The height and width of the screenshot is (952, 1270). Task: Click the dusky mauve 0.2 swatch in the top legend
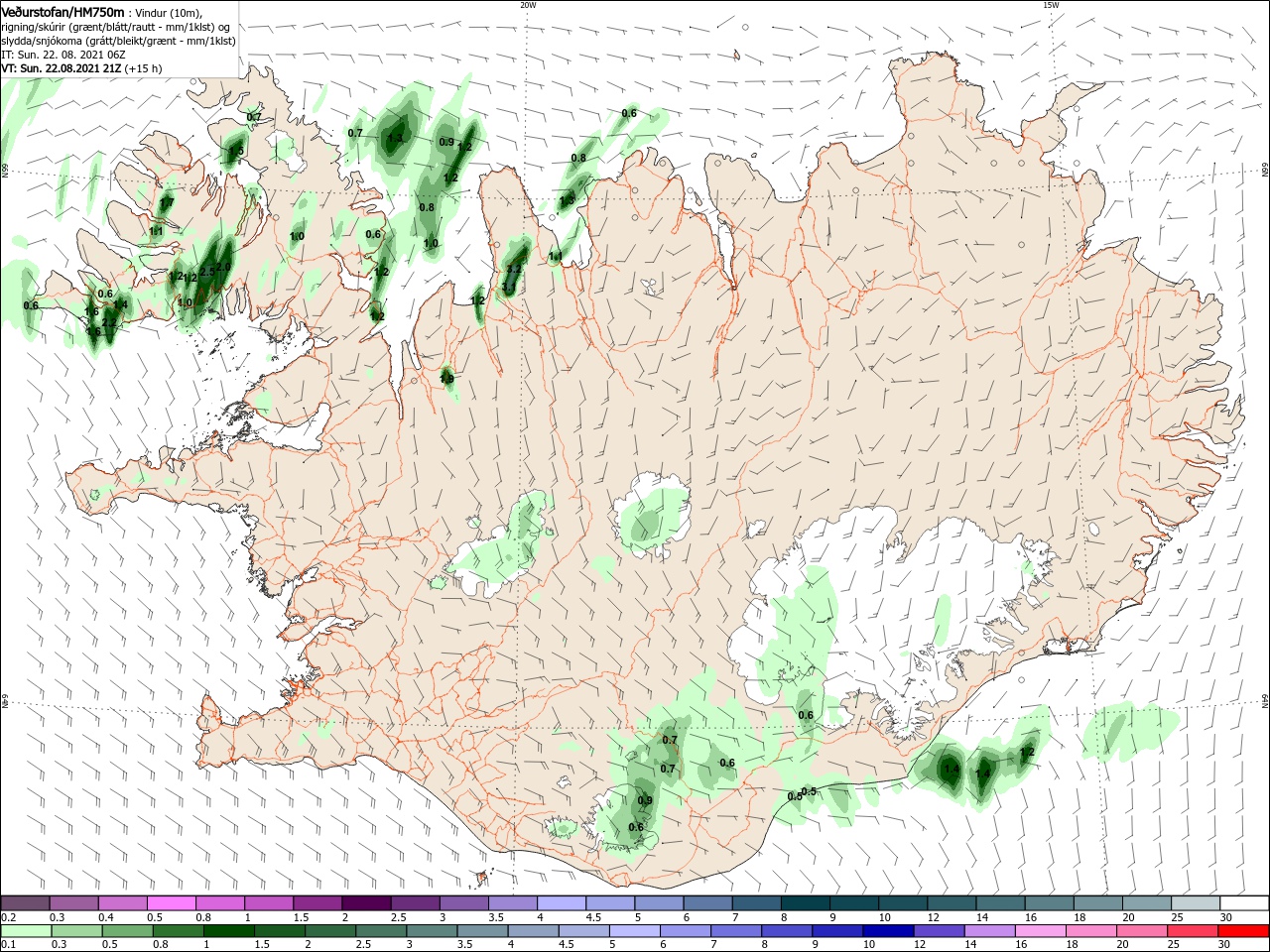[25, 902]
